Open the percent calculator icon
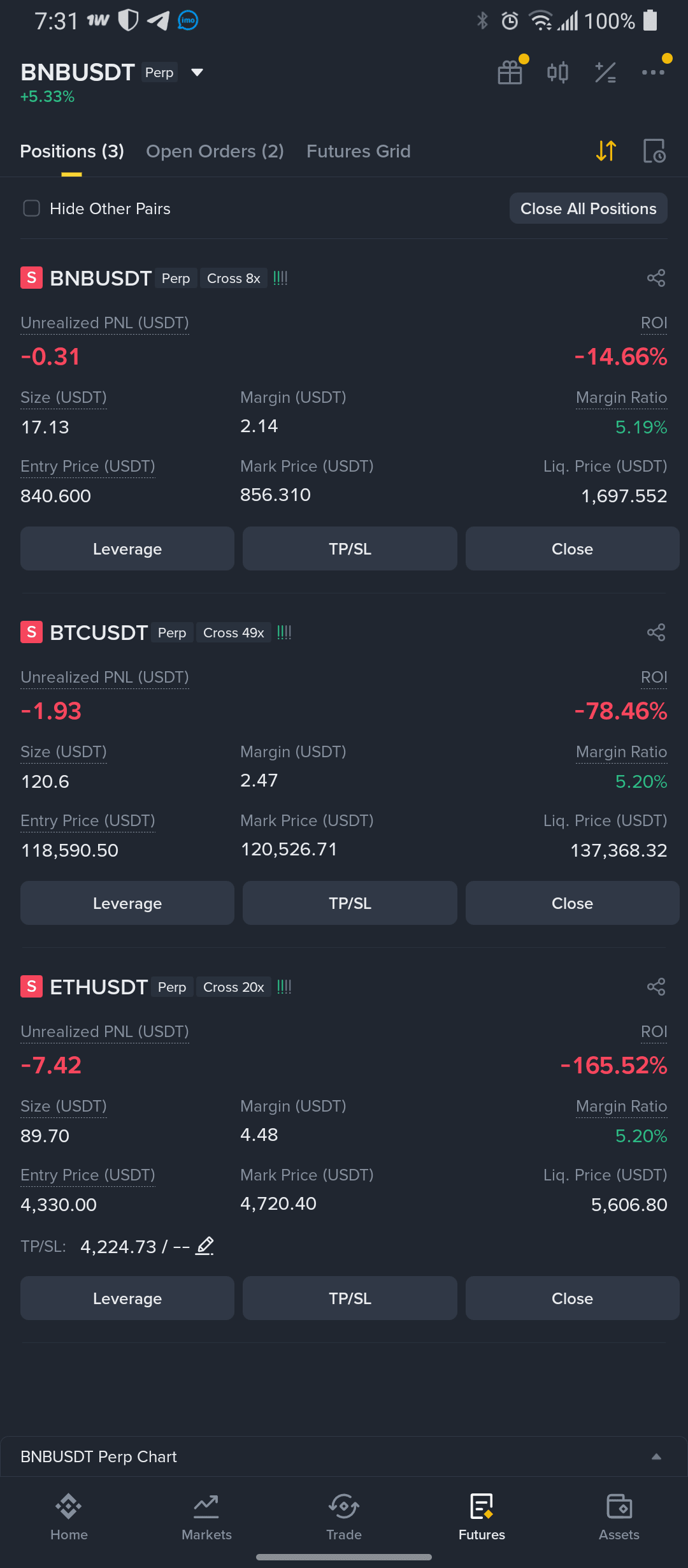The width and height of the screenshot is (688, 1568). [605, 72]
